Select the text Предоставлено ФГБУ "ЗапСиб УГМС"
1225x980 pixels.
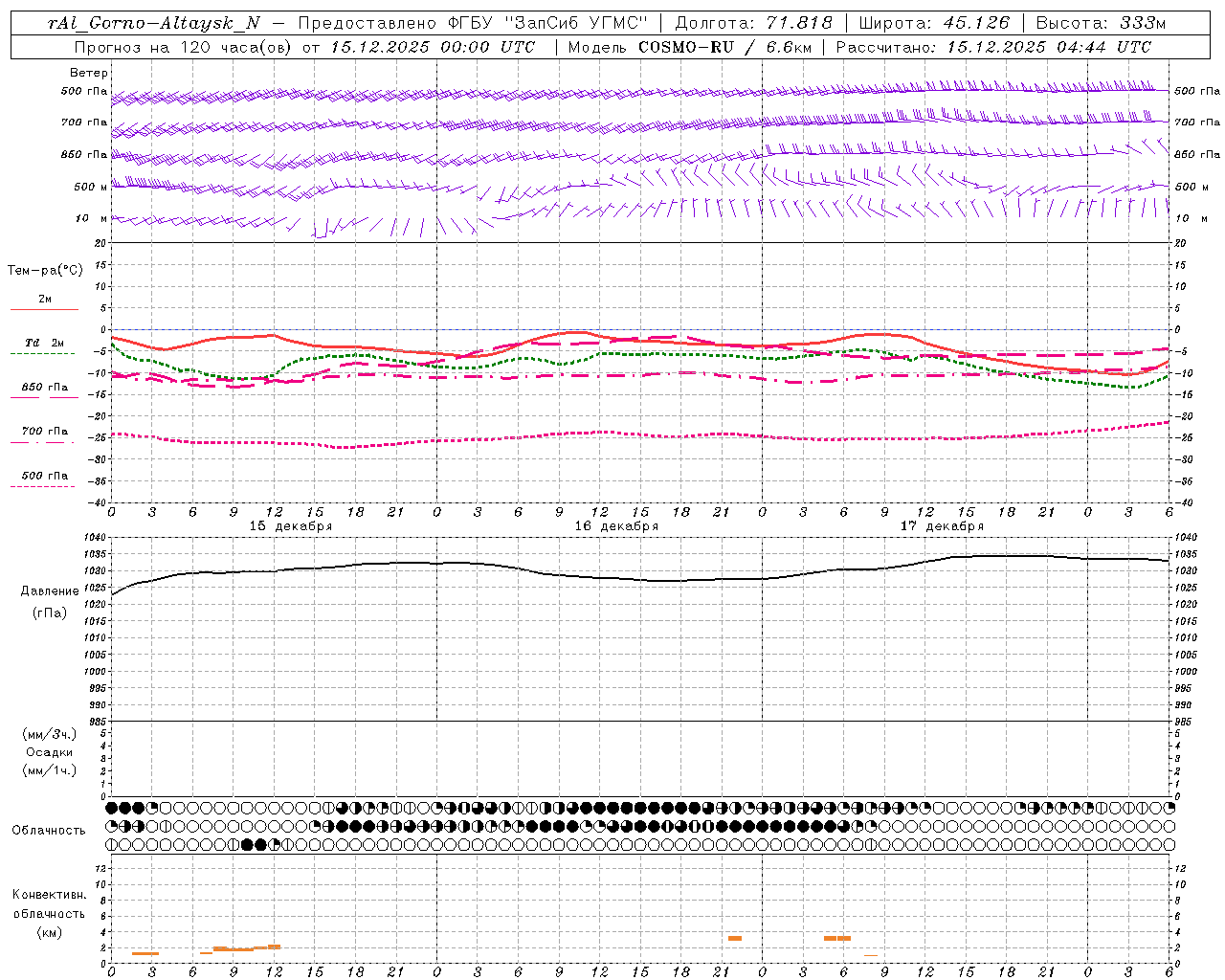473,23
